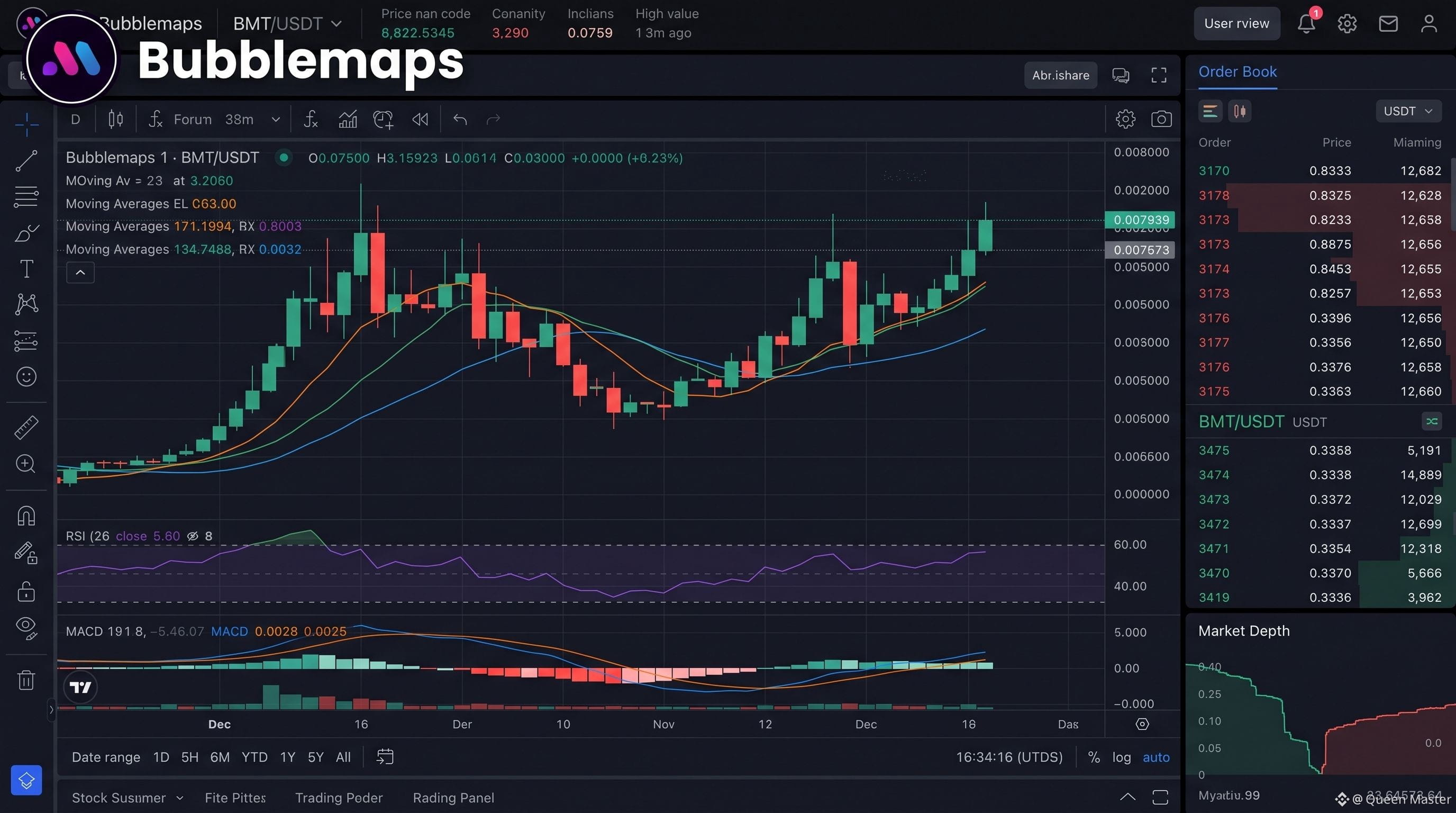Open the notifications bell
Image resolution: width=1456 pixels, height=813 pixels.
pyautogui.click(x=1306, y=23)
